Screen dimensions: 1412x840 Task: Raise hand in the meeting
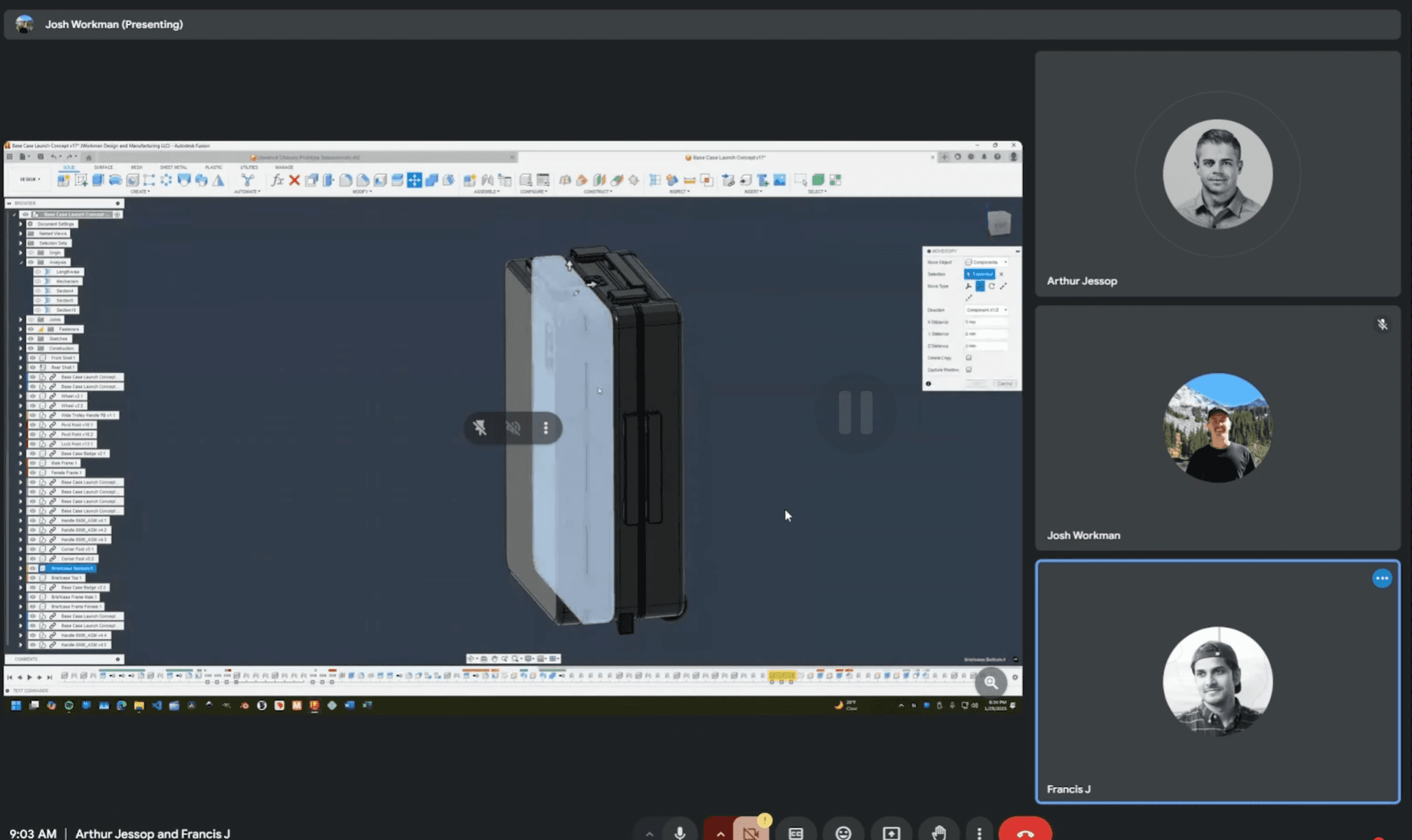(939, 832)
